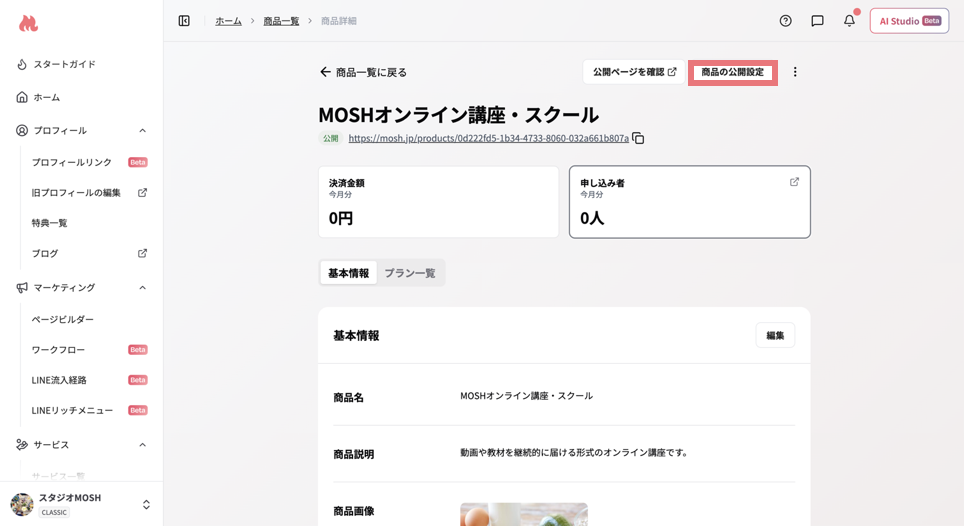The image size is (964, 526).
Task: Click the external link icon beside ブログ
Action: click(142, 253)
